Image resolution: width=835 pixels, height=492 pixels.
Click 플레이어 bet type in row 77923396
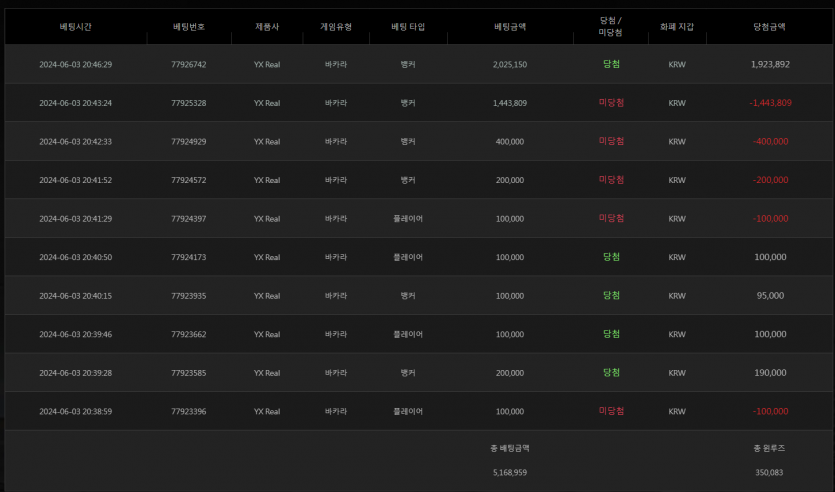(408, 412)
